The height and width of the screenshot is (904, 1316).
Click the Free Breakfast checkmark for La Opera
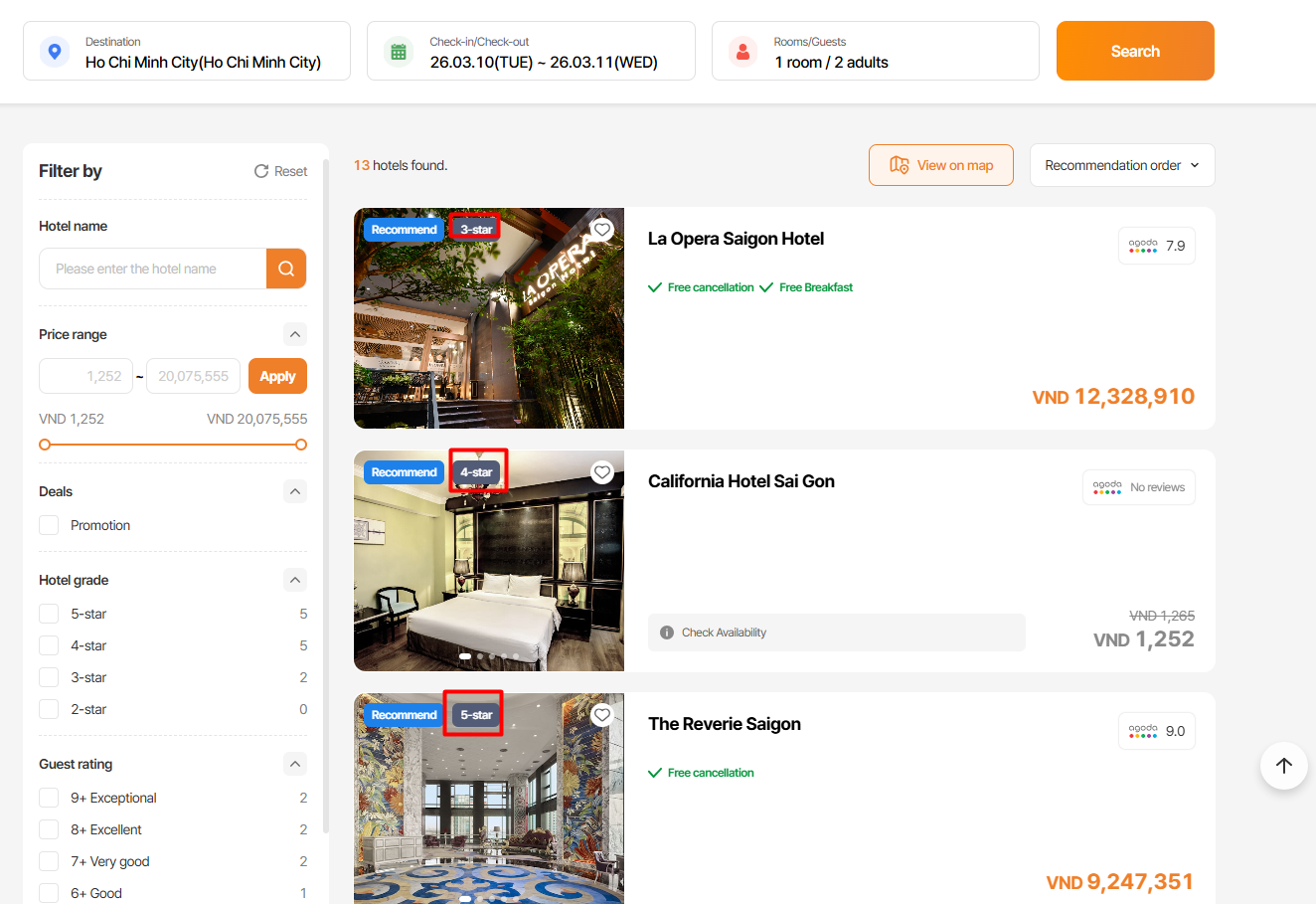(x=766, y=287)
